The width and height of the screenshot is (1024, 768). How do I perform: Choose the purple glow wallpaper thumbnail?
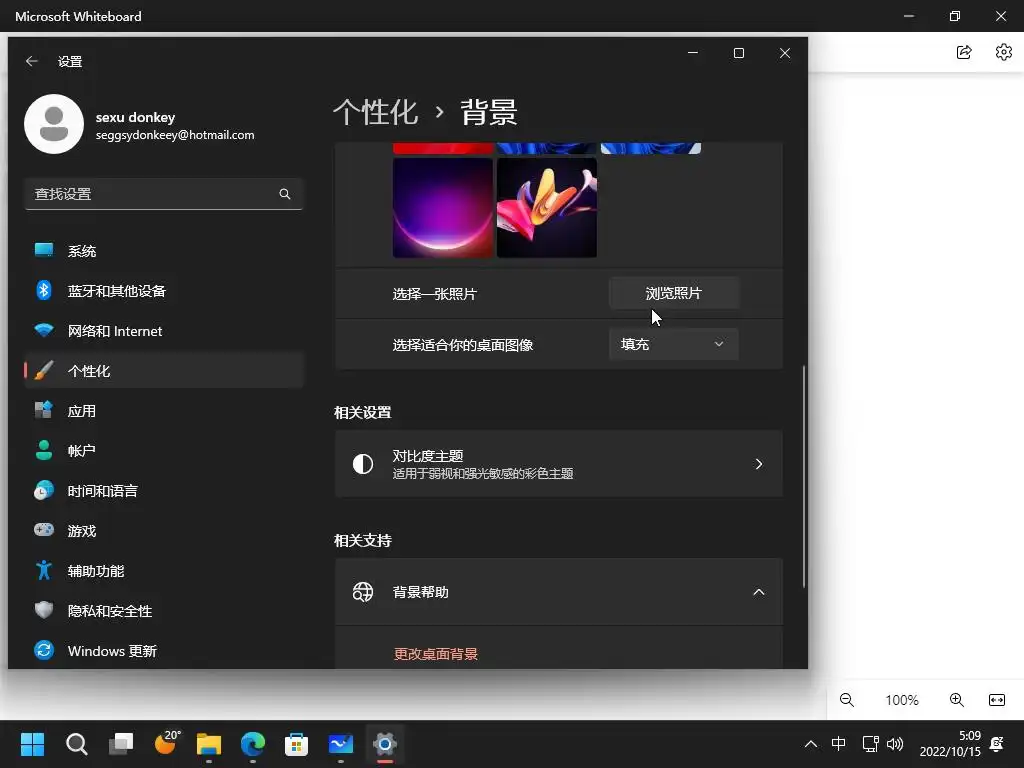tap(443, 208)
